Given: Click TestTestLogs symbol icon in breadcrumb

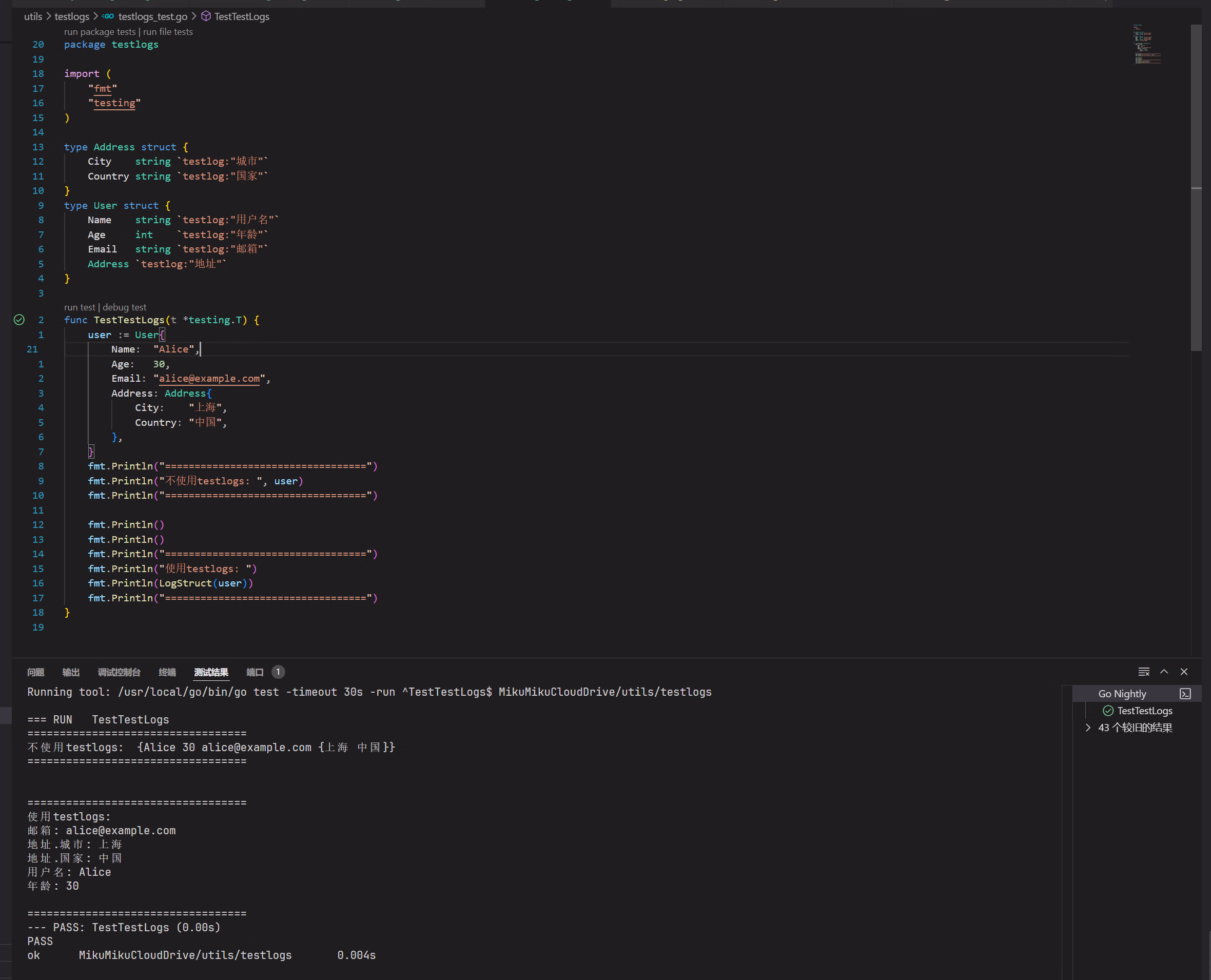Looking at the screenshot, I should click(x=206, y=16).
